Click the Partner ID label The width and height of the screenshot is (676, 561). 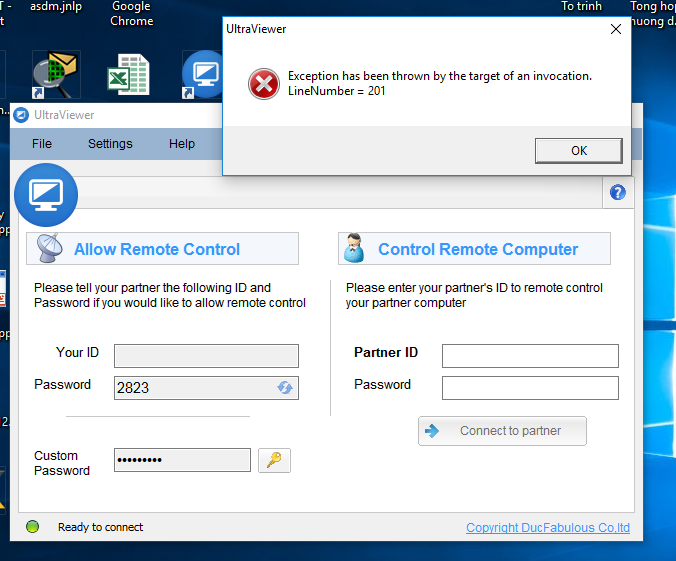[x=386, y=352]
